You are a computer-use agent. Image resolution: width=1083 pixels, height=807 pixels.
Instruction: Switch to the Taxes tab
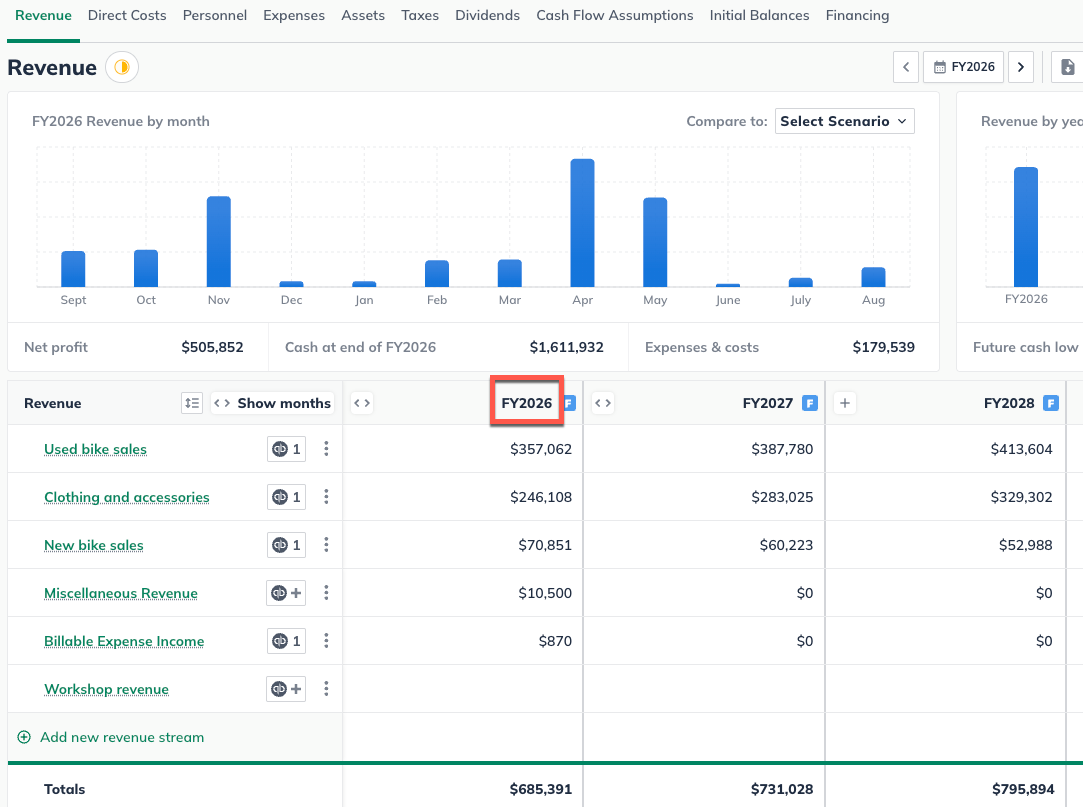[420, 15]
